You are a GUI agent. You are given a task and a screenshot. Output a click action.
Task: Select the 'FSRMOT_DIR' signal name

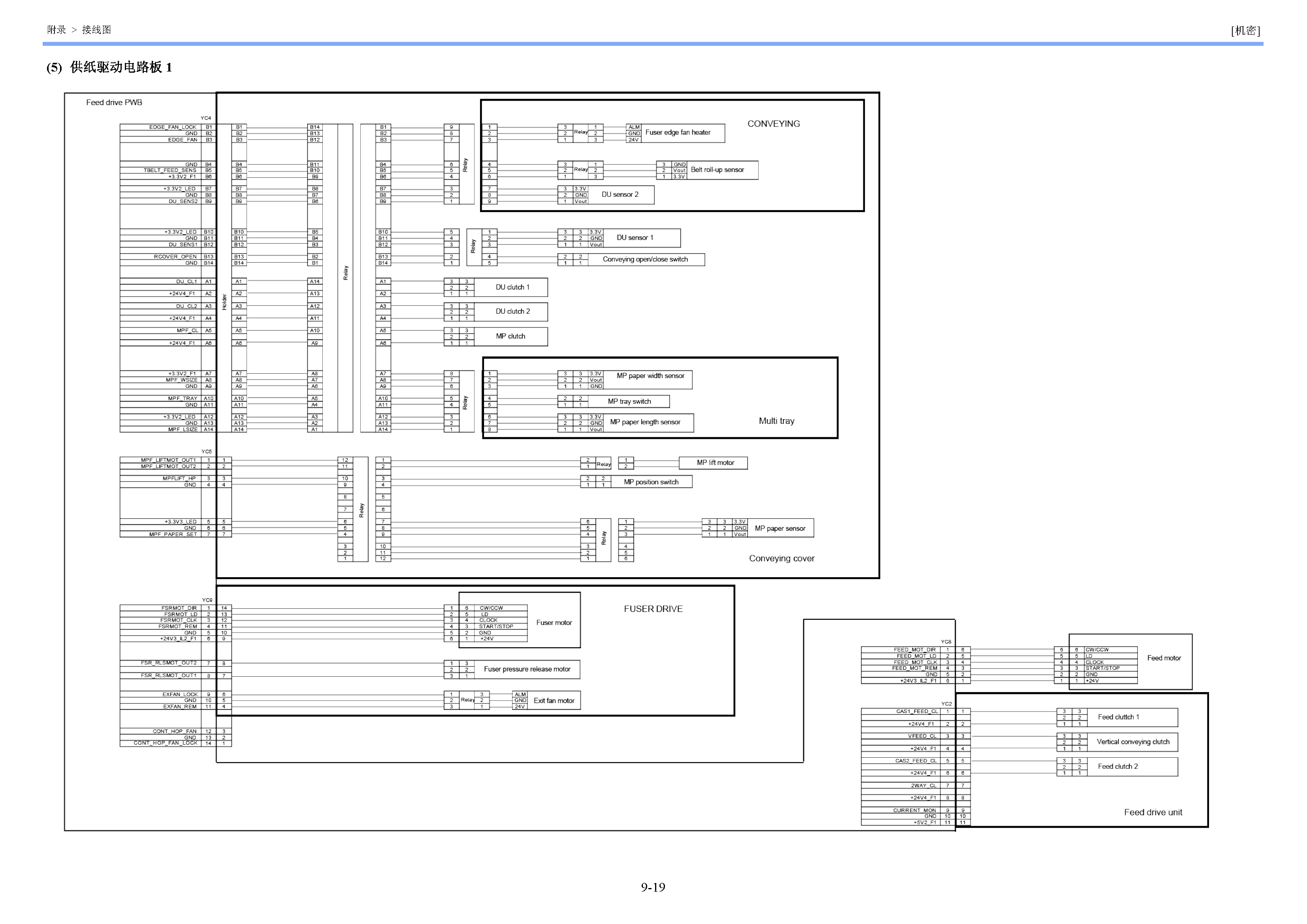point(179,609)
